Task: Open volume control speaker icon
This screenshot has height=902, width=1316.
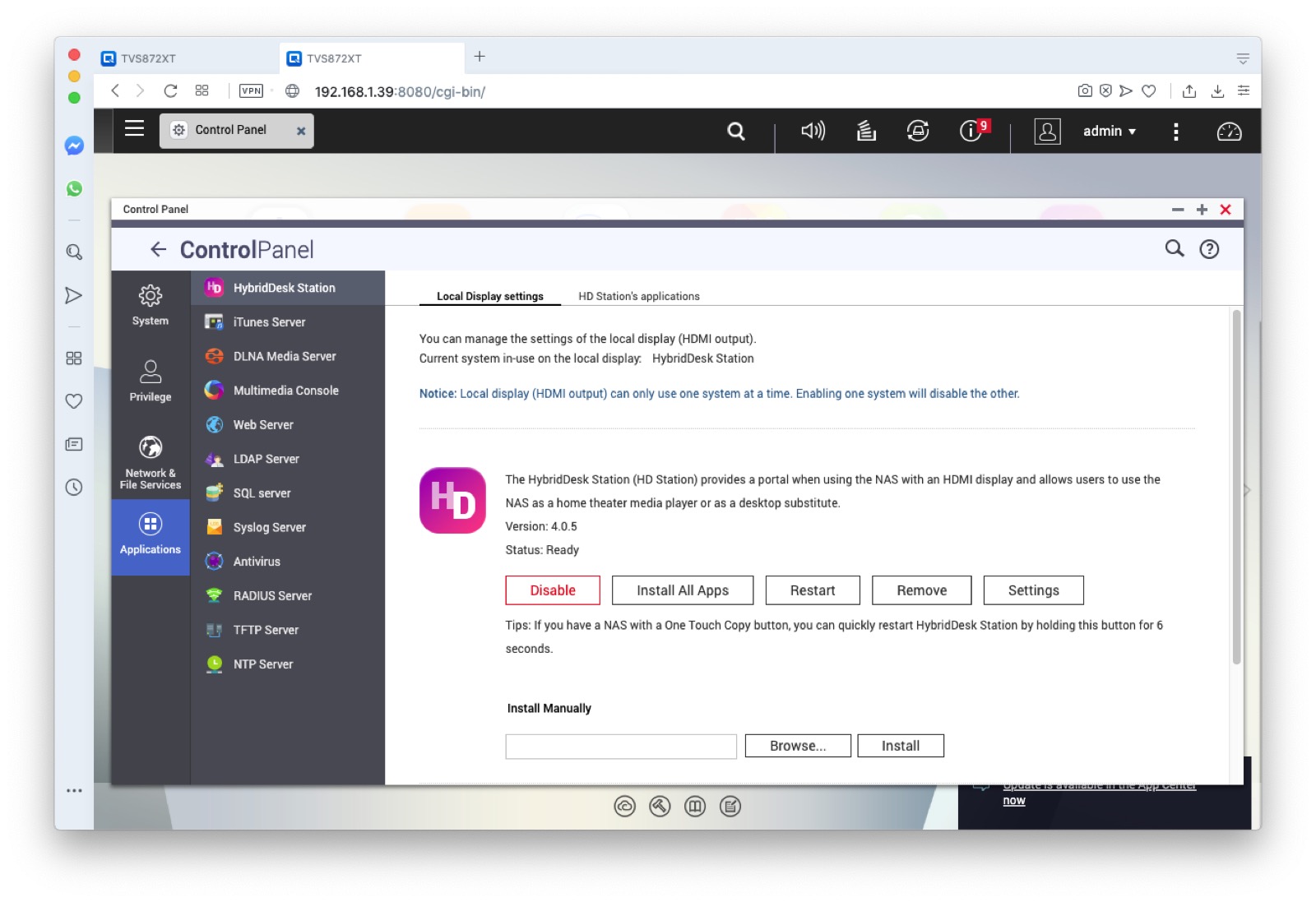Action: pyautogui.click(x=813, y=131)
